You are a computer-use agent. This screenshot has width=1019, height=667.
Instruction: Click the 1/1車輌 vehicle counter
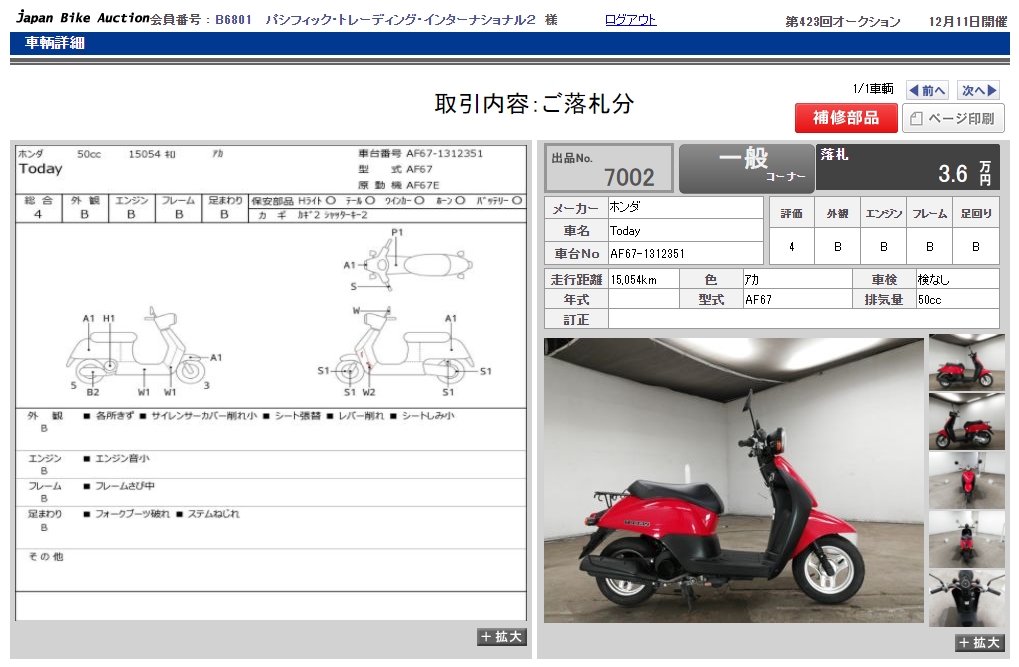(x=873, y=88)
